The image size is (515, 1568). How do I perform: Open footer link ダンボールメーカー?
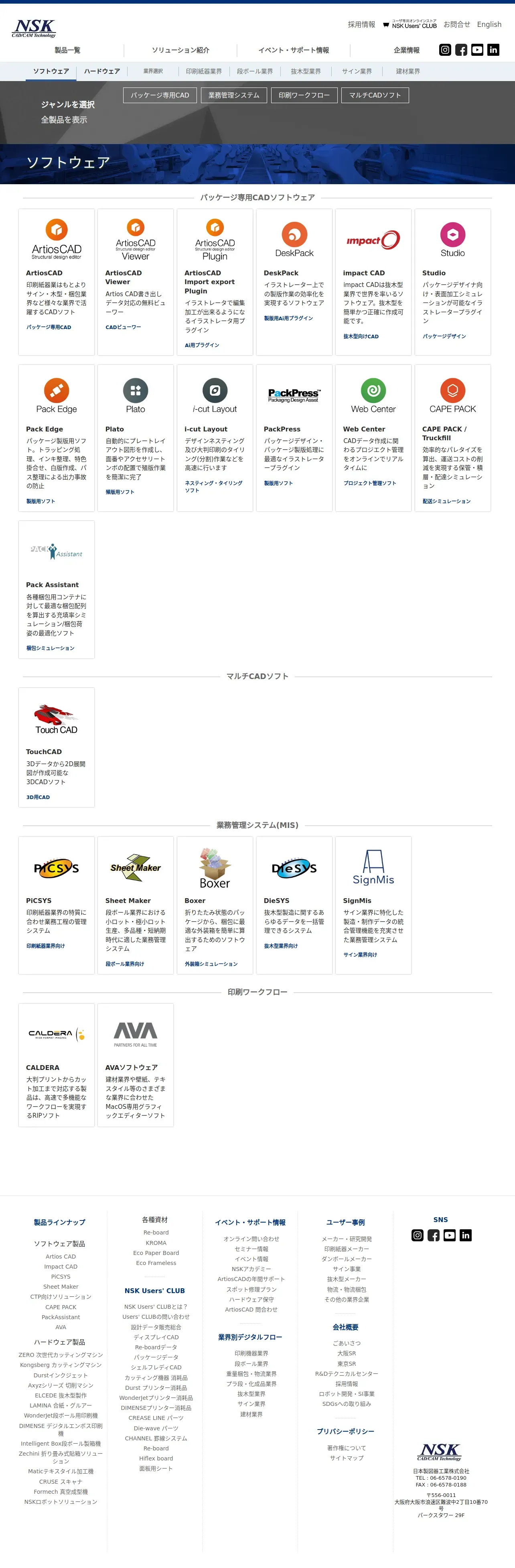coord(347,1259)
